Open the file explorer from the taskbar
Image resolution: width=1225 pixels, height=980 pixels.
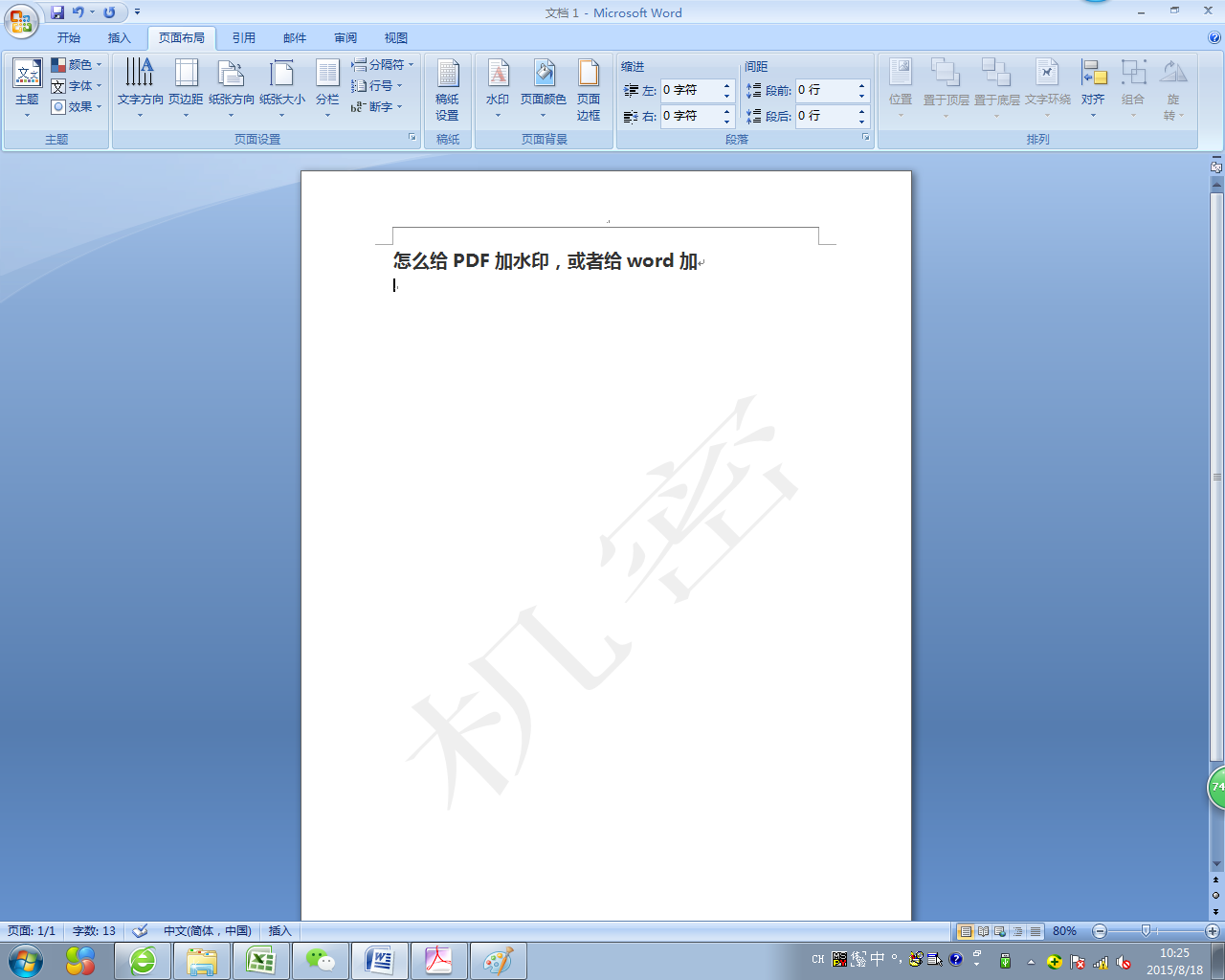(202, 960)
